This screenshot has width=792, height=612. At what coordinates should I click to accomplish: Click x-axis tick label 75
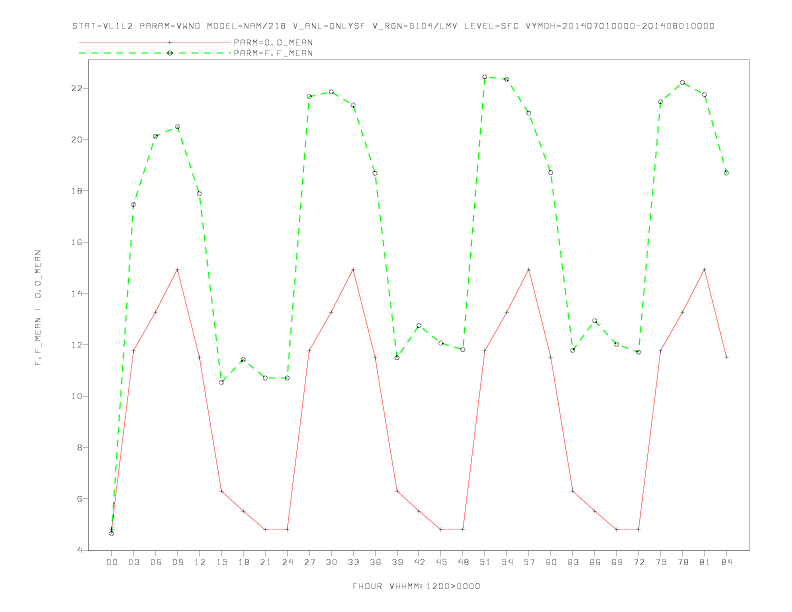tap(661, 562)
